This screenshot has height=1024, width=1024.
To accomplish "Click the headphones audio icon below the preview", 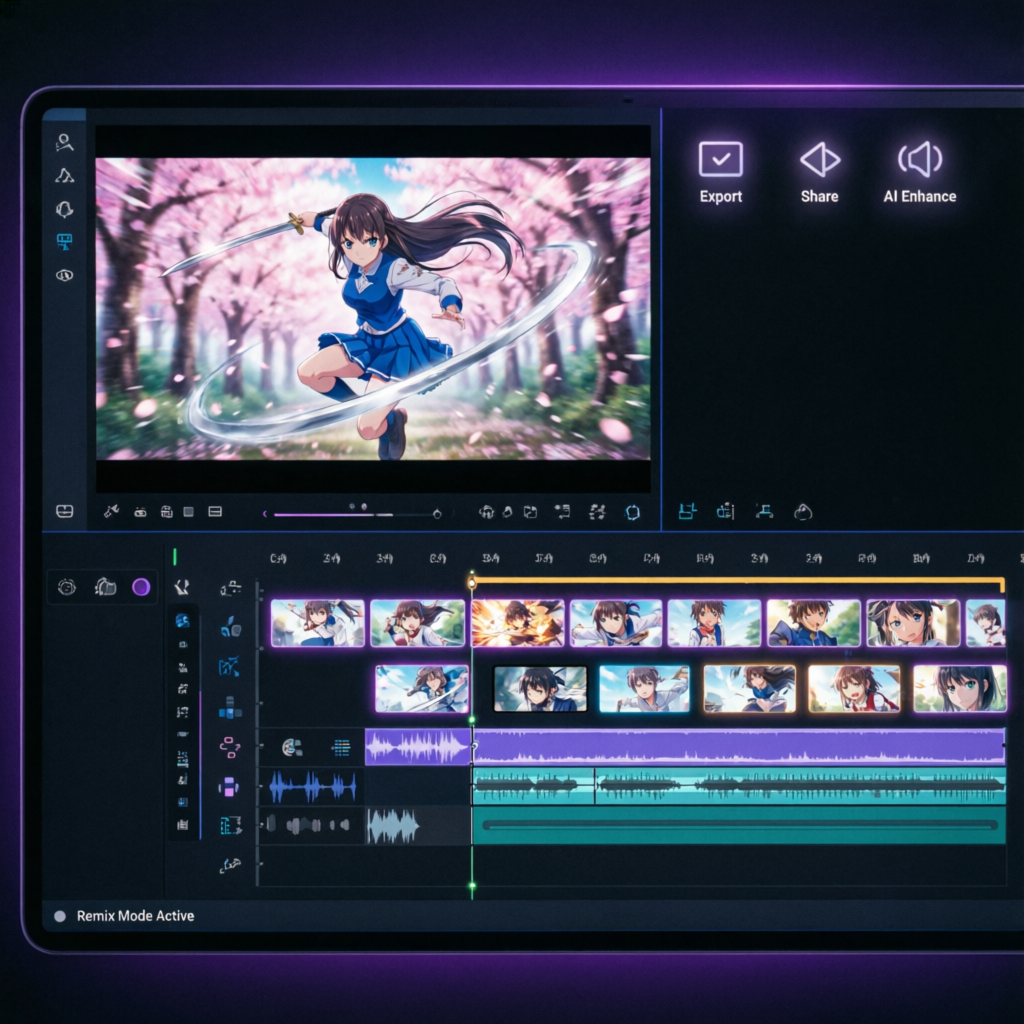I will (486, 511).
